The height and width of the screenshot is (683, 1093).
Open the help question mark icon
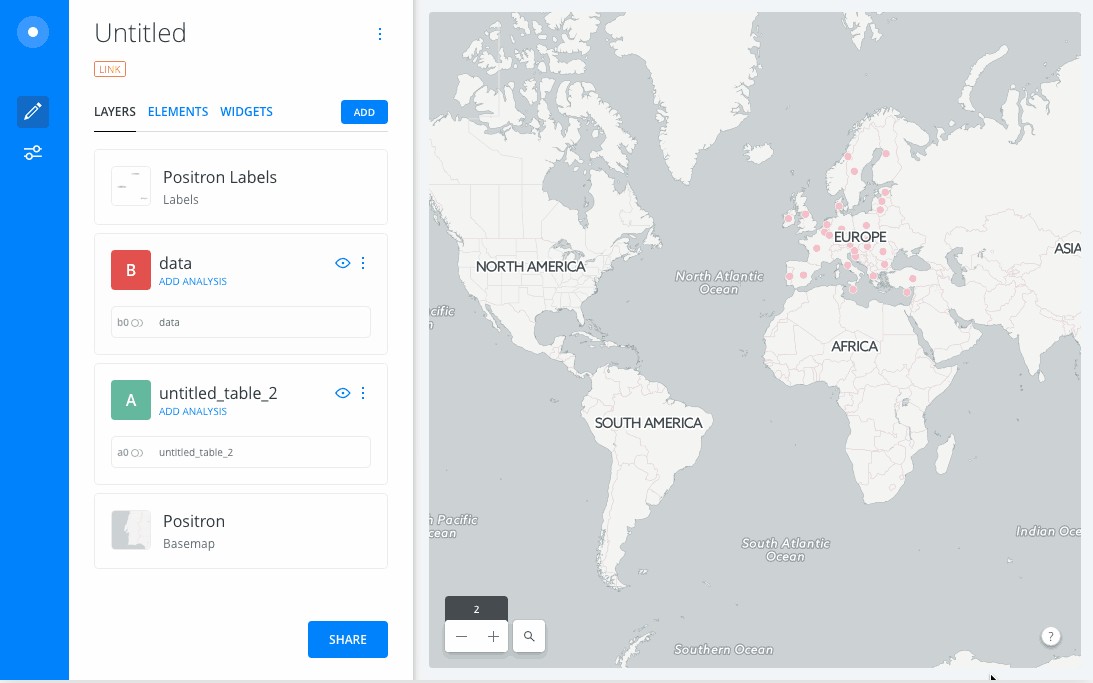[x=1051, y=636]
